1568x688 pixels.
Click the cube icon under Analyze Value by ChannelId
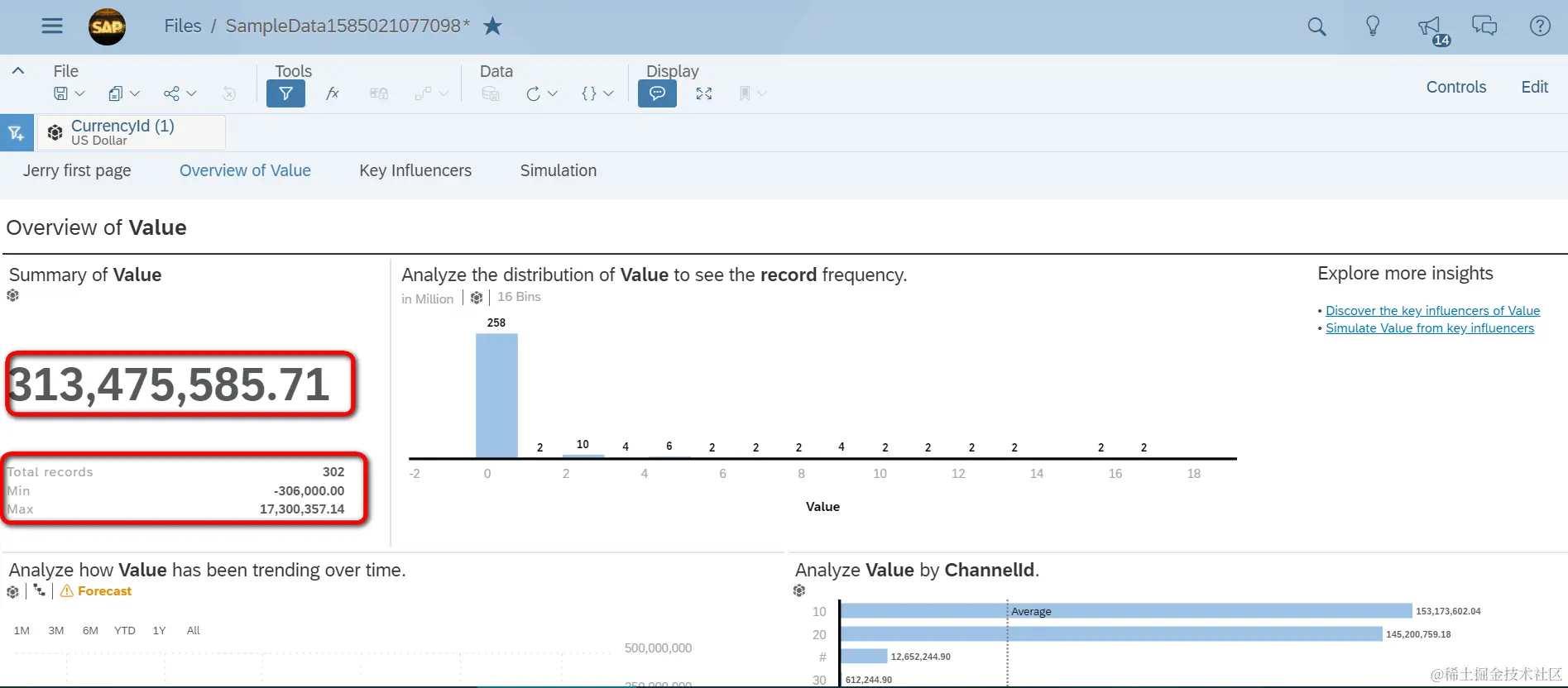[799, 590]
